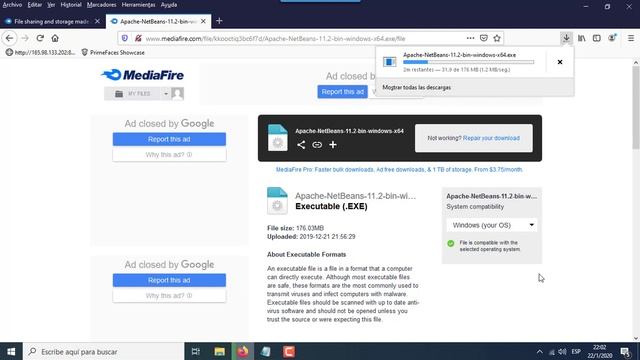The width and height of the screenshot is (640, 360).
Task: Toggle the downloads arrow toolbar icon
Action: click(566, 38)
